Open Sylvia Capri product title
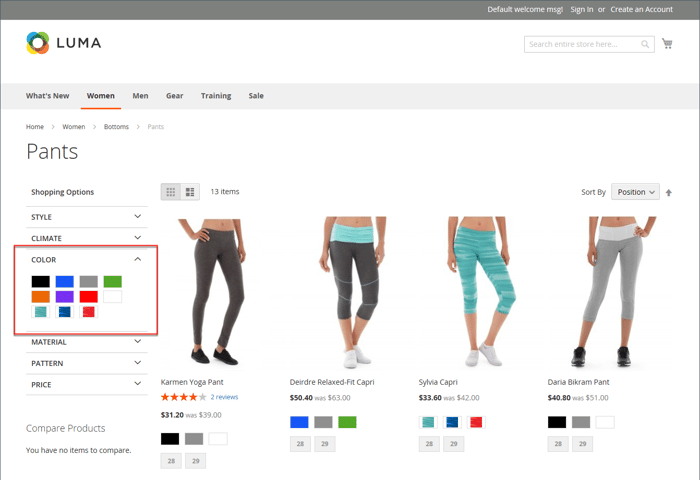 (x=438, y=382)
